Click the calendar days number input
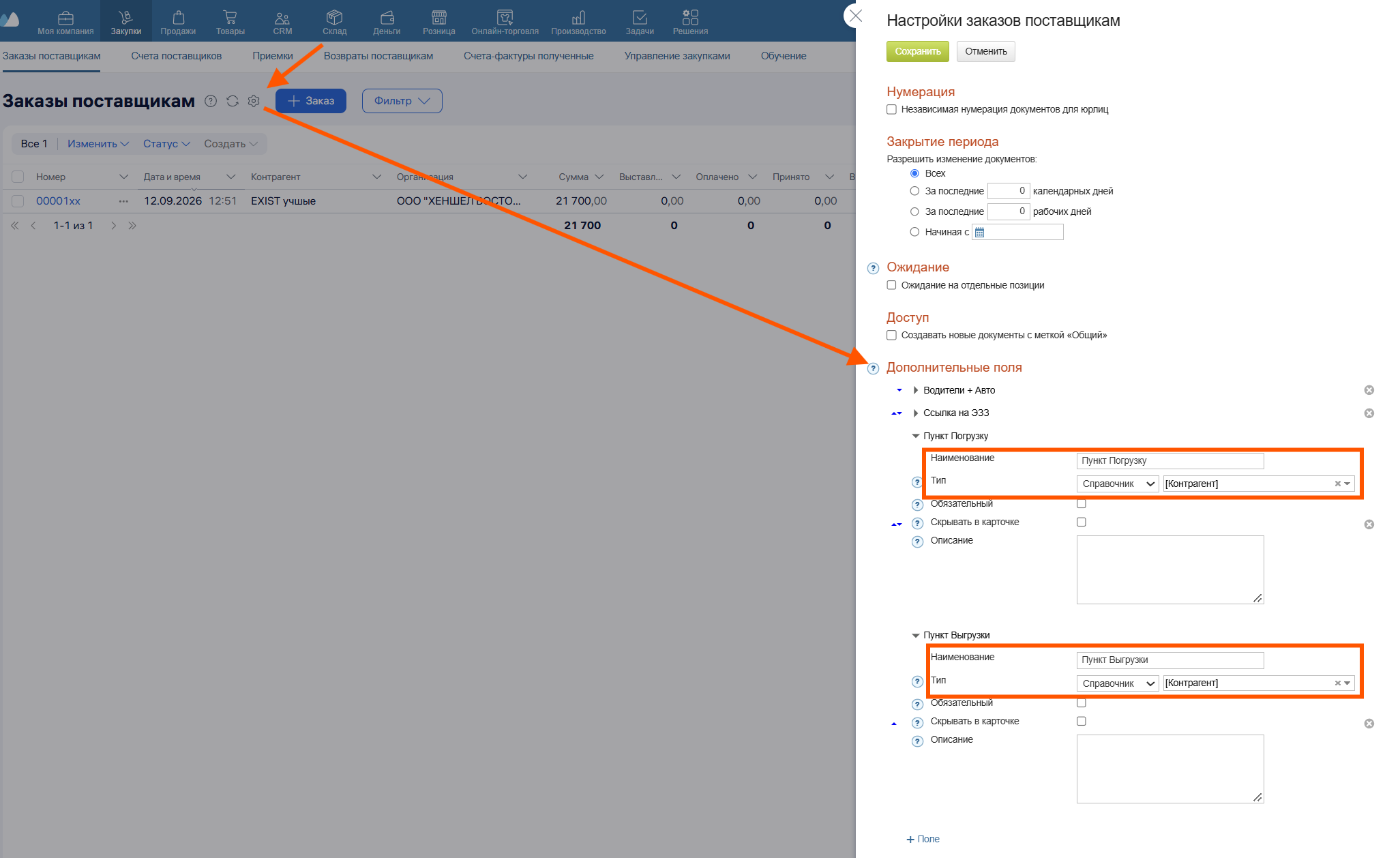 click(1009, 191)
